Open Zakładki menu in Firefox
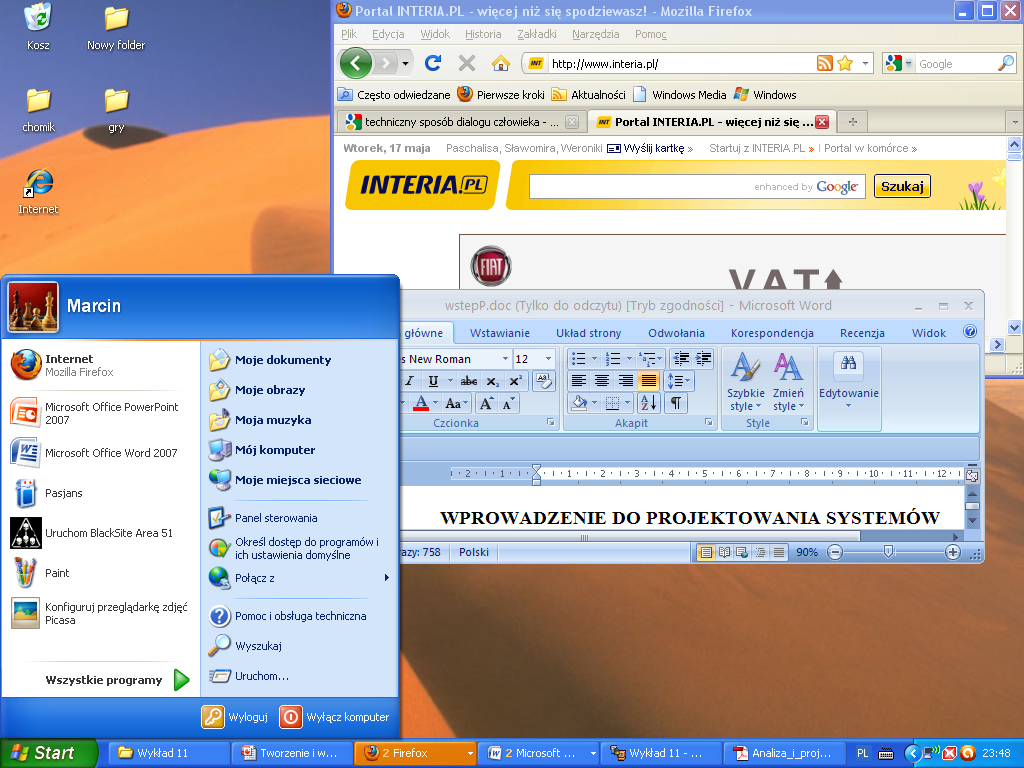The image size is (1024, 768). point(537,34)
